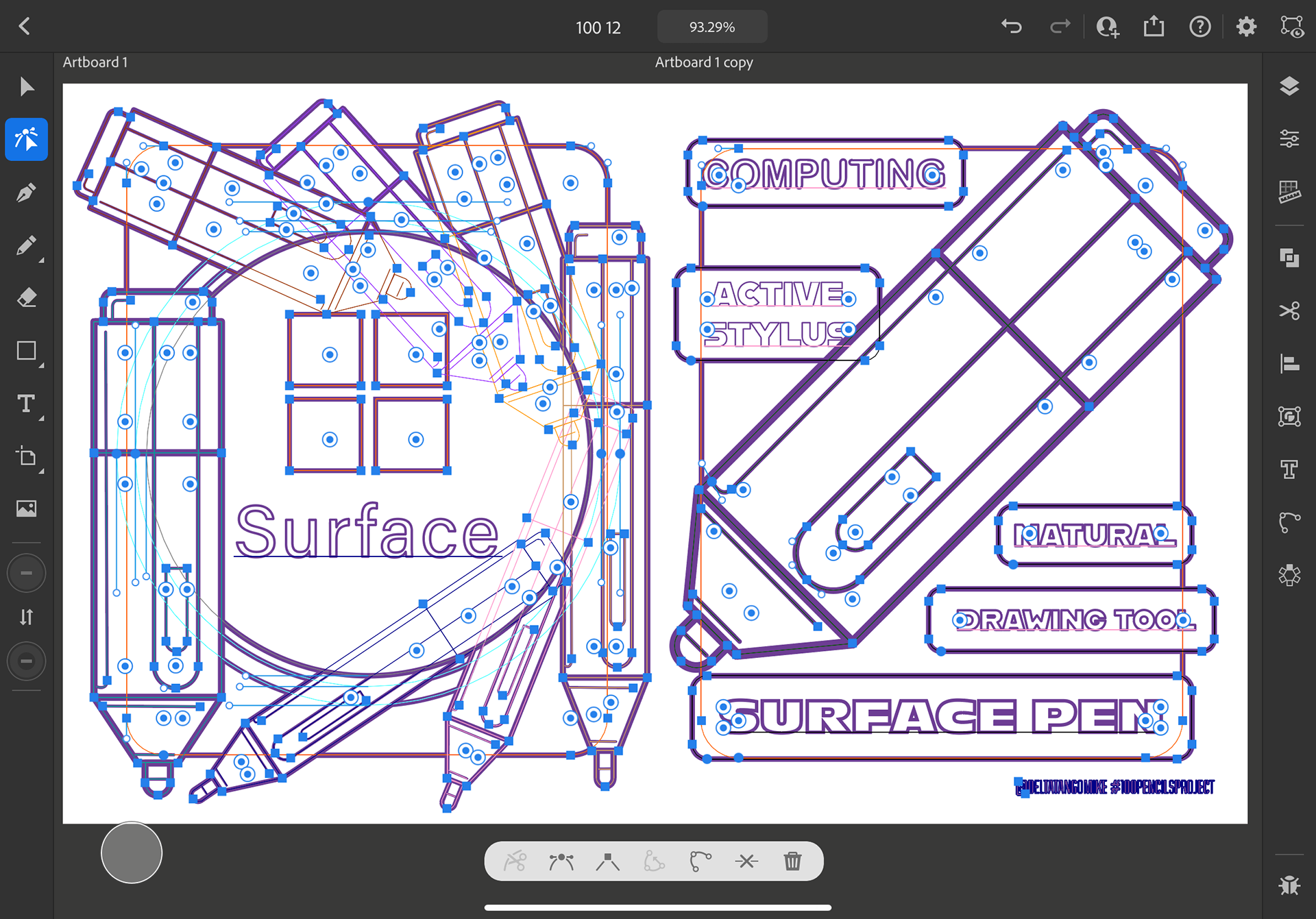This screenshot has width=1316, height=919.
Task: Open the scissors Cut panel
Action: [x=1289, y=310]
